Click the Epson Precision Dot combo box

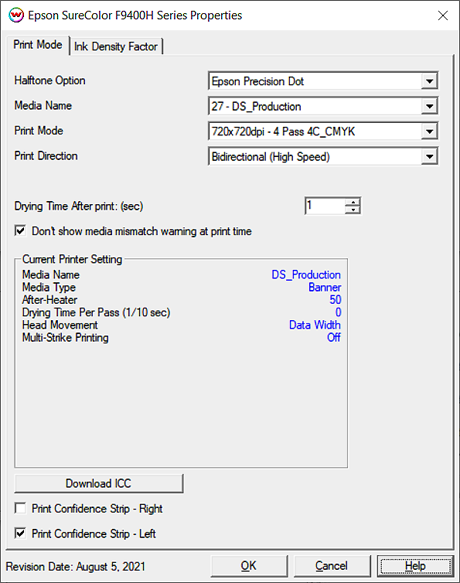[x=323, y=81]
